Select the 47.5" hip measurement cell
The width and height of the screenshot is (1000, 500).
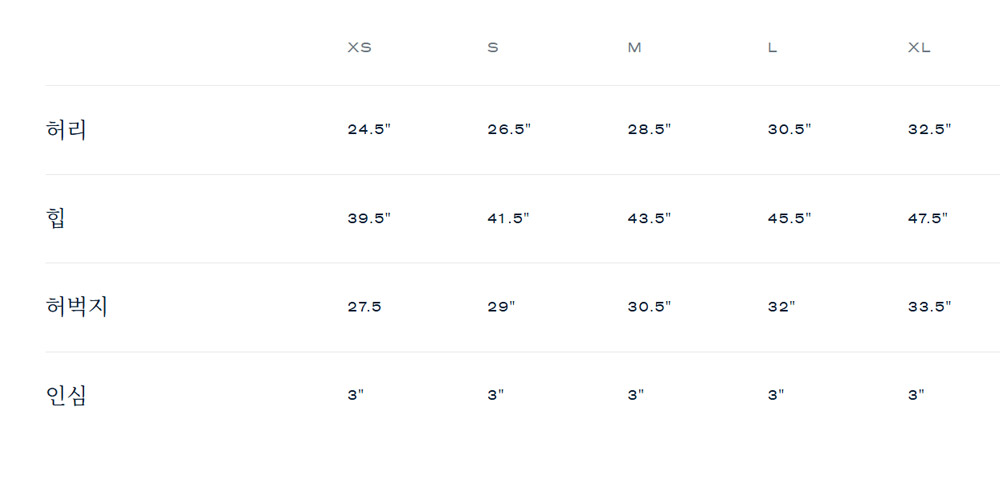(x=929, y=219)
